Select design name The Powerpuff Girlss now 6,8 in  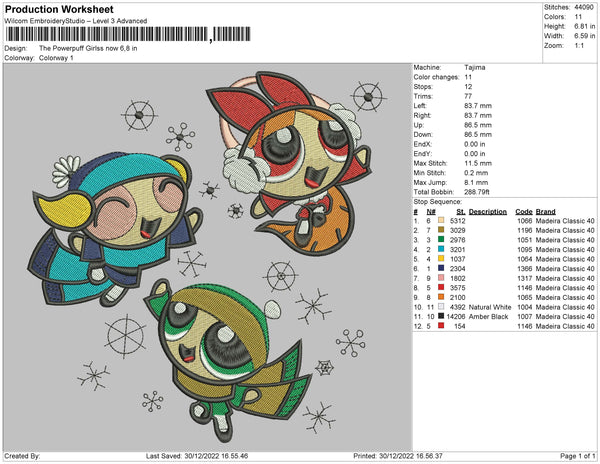[x=88, y=49]
